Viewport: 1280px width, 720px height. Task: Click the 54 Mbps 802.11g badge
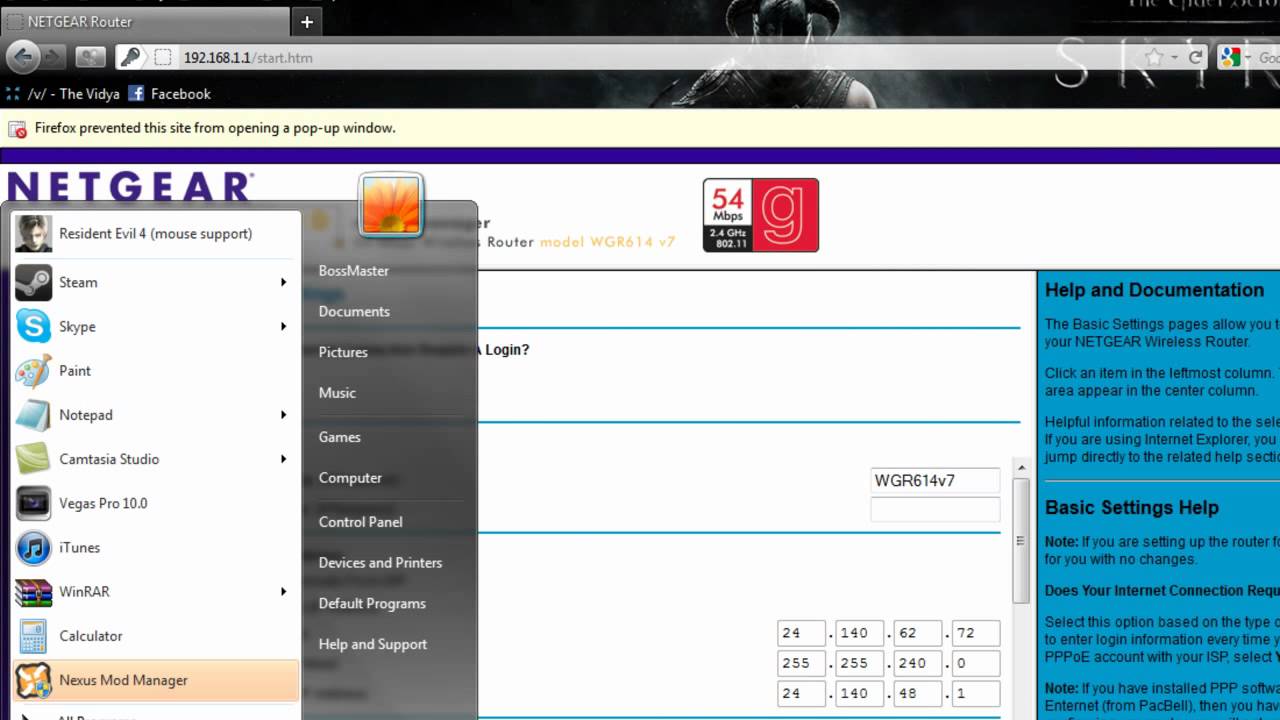pos(760,215)
